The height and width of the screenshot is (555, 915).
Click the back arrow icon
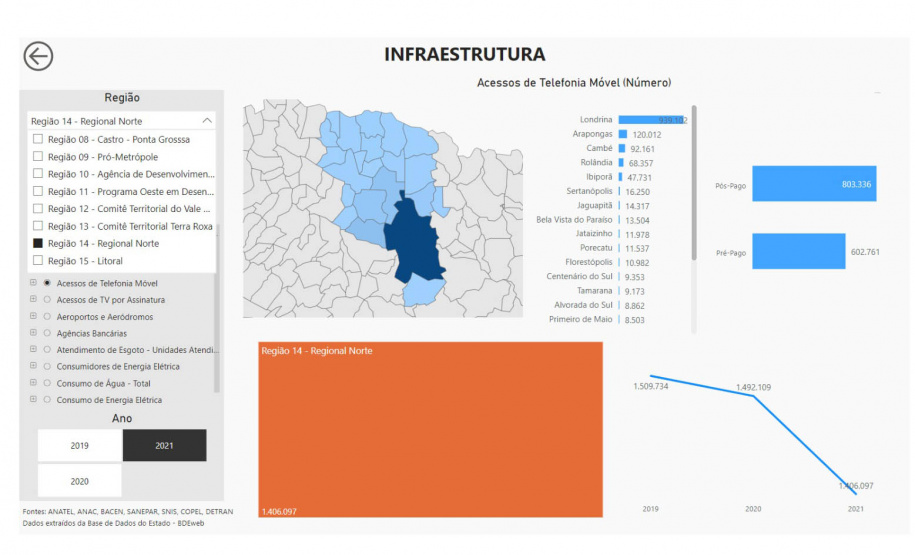pos(38,56)
